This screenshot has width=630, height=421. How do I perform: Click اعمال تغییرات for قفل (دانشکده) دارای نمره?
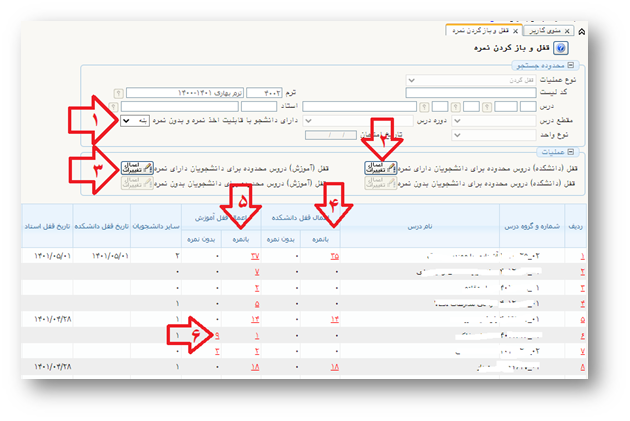coord(379,167)
